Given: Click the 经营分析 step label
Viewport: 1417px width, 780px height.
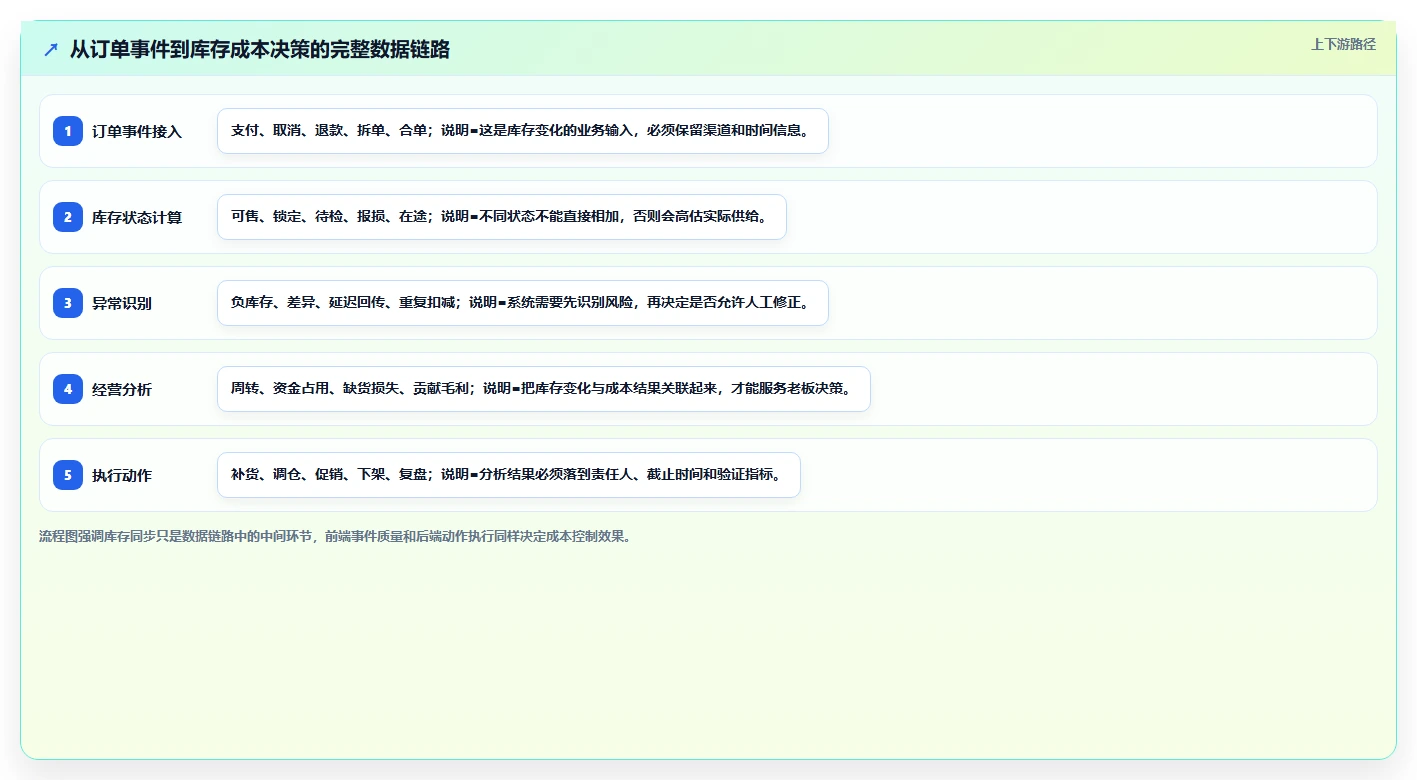Looking at the screenshot, I should click(x=122, y=389).
